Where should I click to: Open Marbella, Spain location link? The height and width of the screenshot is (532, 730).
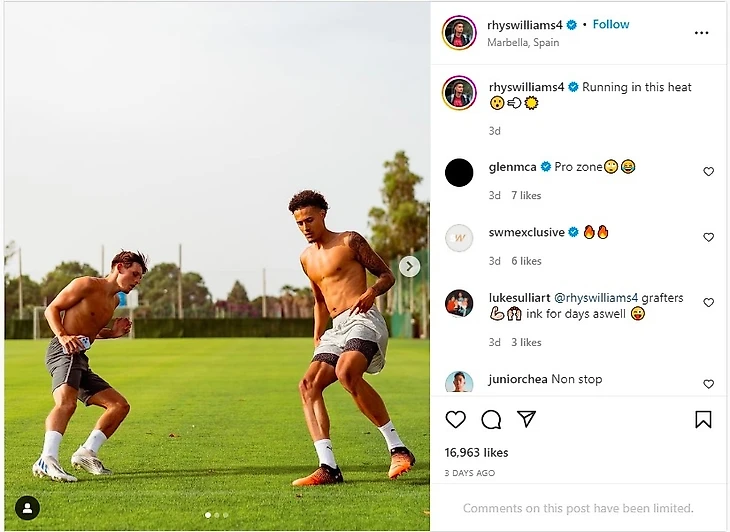click(x=523, y=42)
